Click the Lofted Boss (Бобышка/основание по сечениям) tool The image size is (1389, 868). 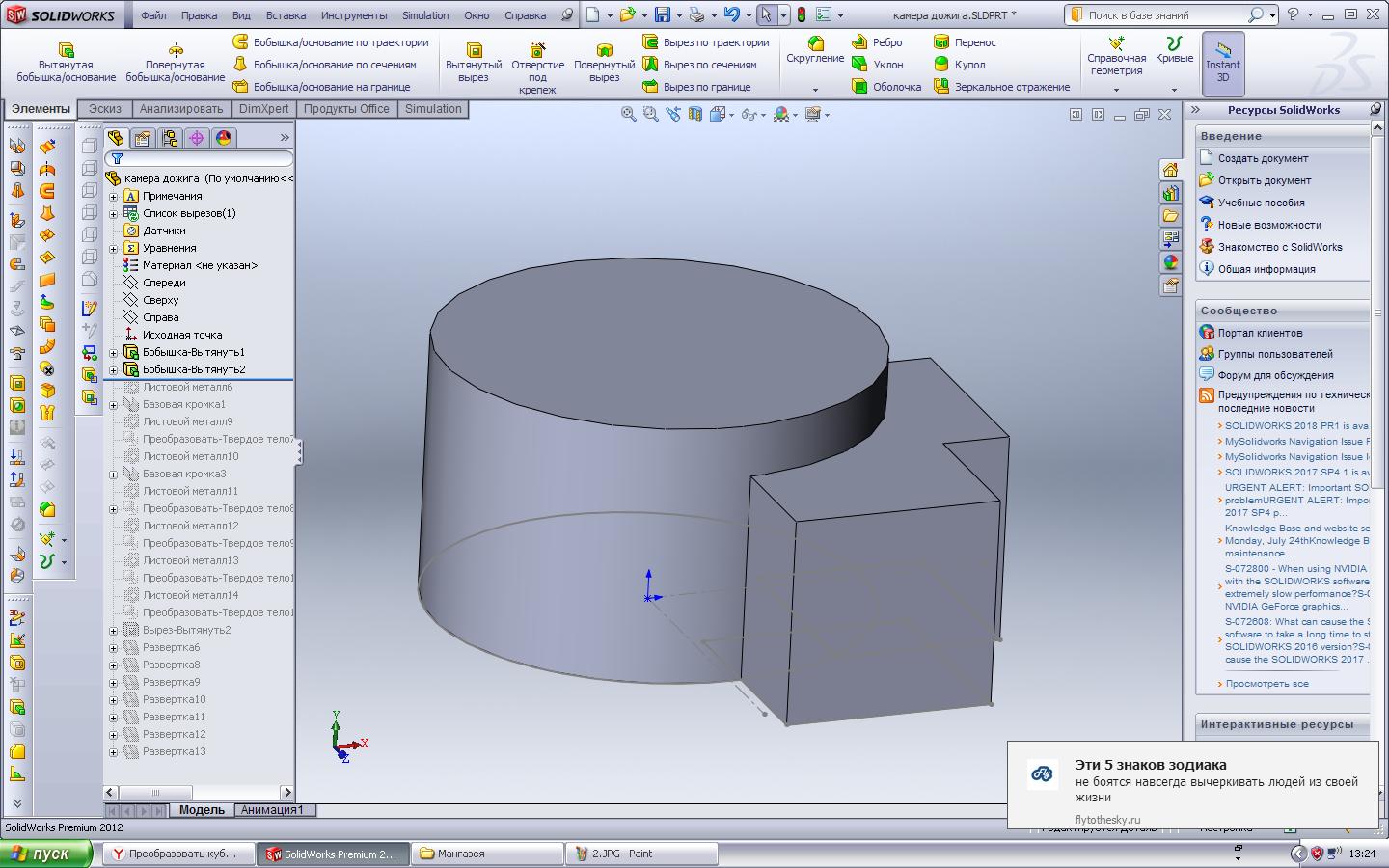click(x=324, y=65)
